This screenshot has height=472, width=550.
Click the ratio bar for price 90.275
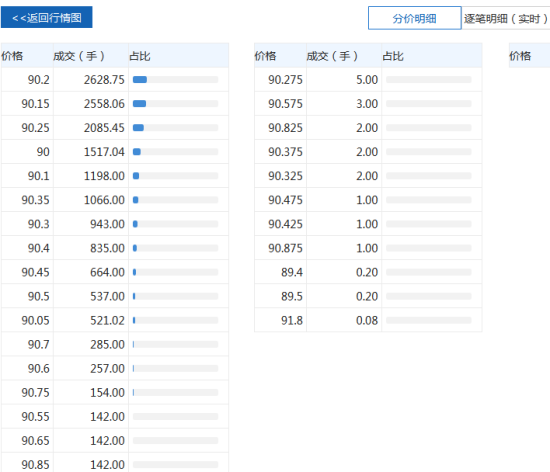[429, 80]
